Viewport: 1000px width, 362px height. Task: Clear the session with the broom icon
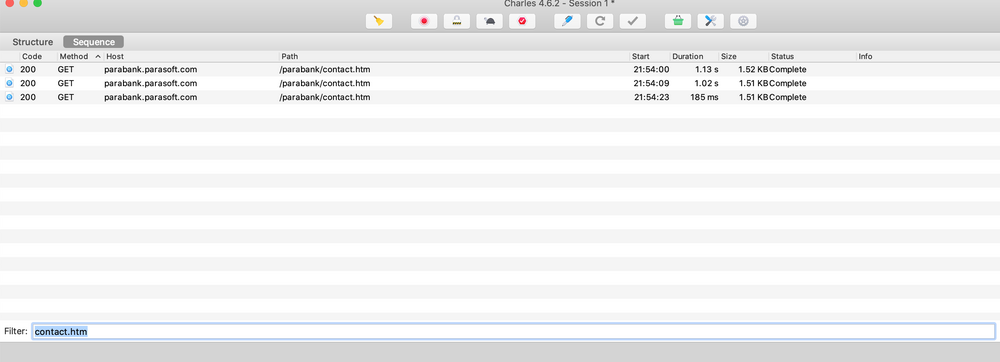tap(379, 21)
